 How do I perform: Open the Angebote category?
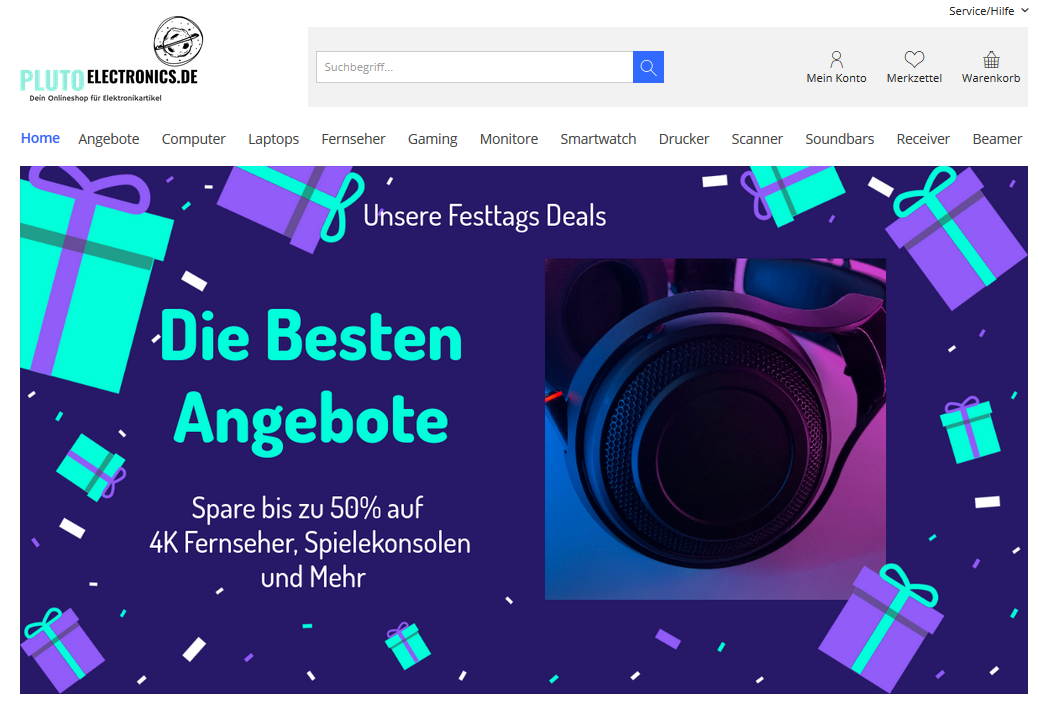(x=109, y=139)
